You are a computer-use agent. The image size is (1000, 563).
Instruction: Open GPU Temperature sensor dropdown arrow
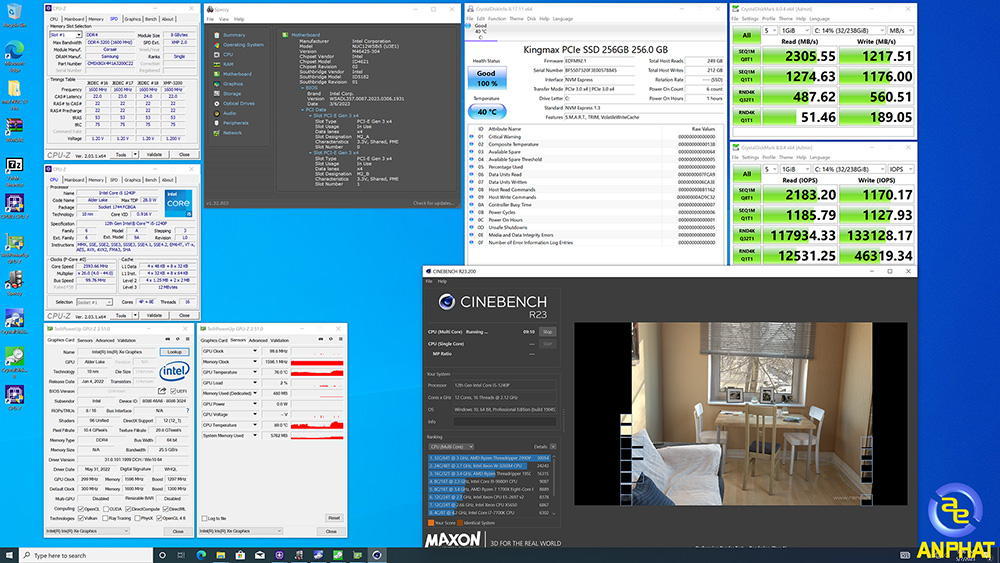click(255, 372)
